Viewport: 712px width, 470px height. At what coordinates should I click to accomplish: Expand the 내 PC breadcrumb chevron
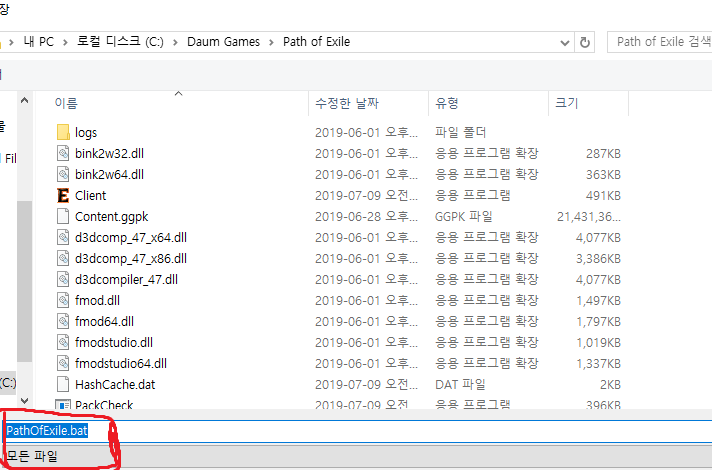coord(65,42)
